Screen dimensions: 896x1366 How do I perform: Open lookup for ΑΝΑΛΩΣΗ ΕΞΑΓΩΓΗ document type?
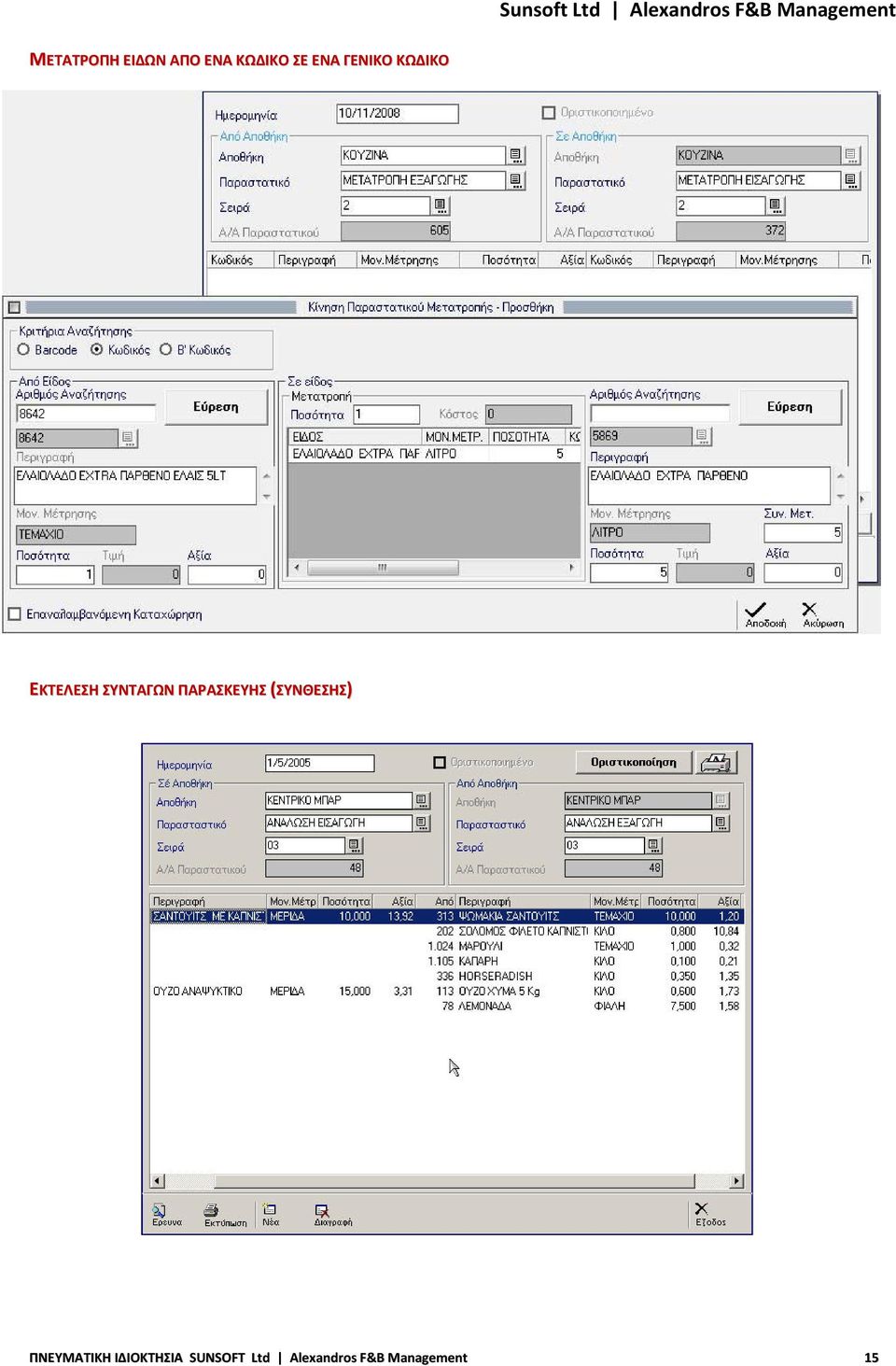[721, 823]
